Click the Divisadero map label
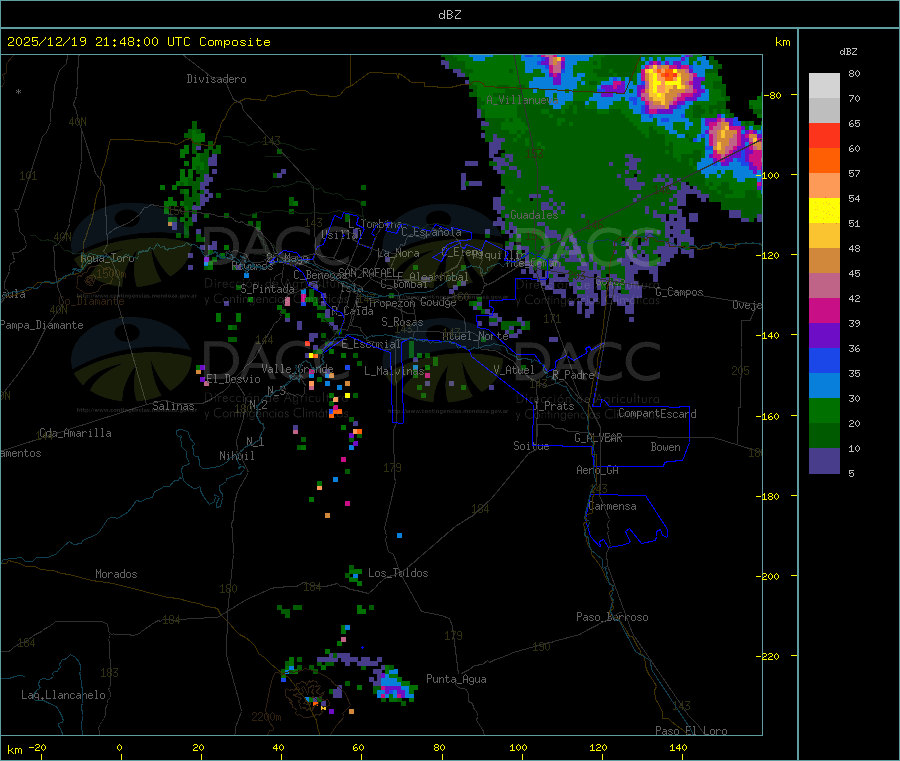 point(216,79)
